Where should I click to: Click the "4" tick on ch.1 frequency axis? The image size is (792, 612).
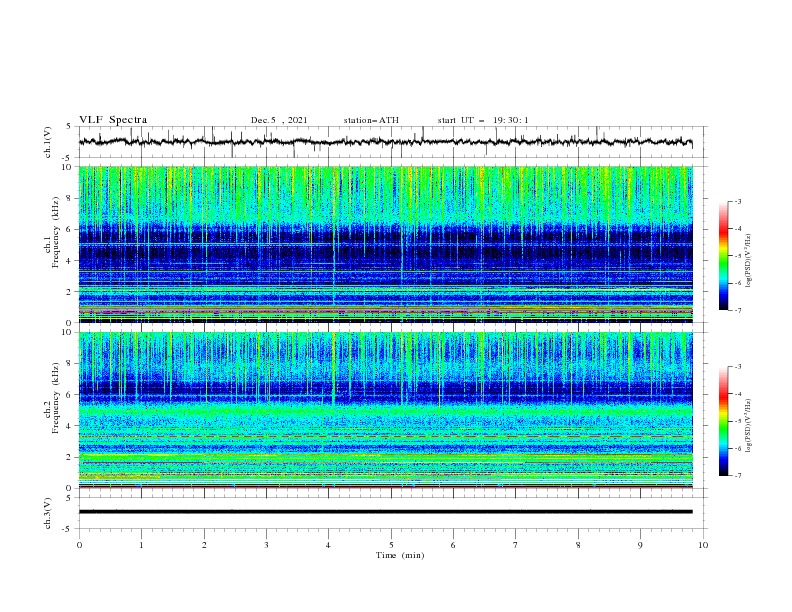coord(70,261)
